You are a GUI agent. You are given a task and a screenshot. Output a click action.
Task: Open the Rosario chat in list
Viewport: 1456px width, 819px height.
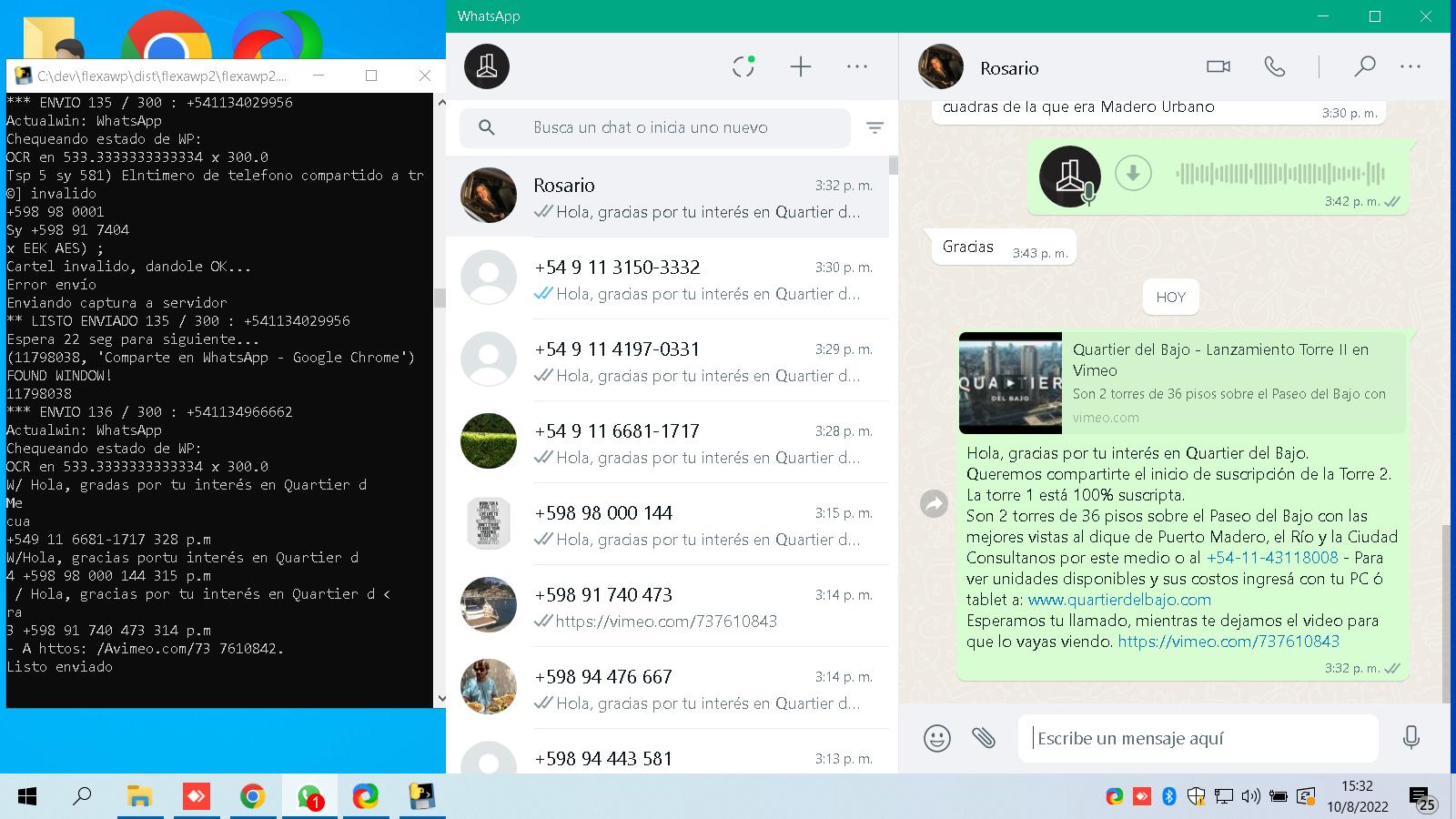[667, 197]
